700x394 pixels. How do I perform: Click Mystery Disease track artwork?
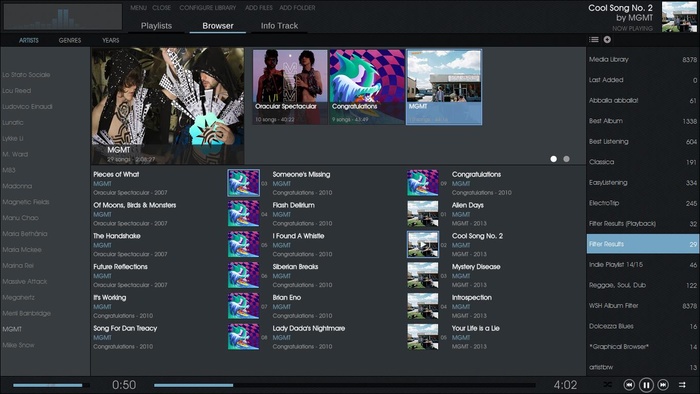(423, 275)
